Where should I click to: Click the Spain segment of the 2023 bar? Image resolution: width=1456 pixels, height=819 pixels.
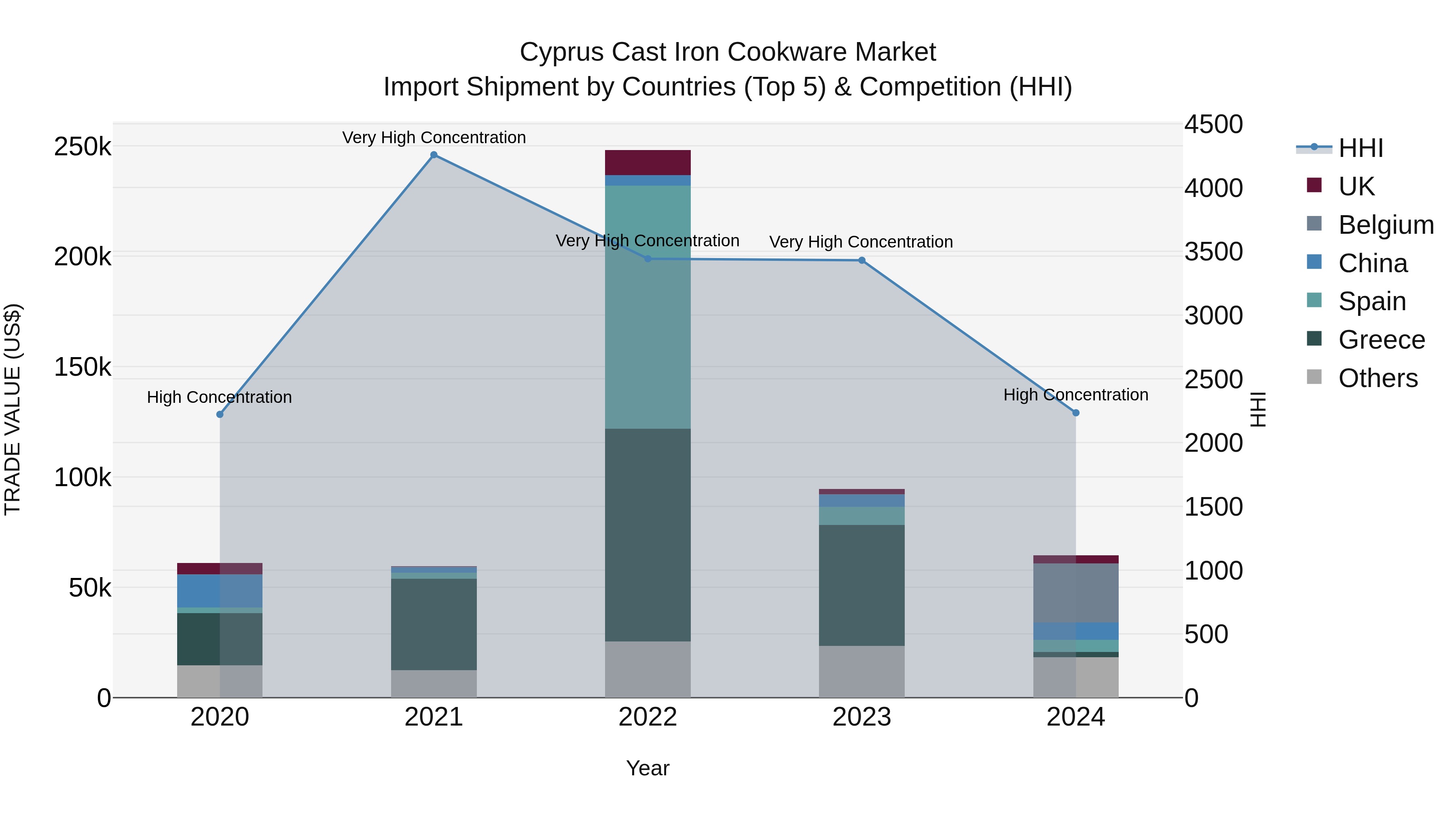click(862, 516)
